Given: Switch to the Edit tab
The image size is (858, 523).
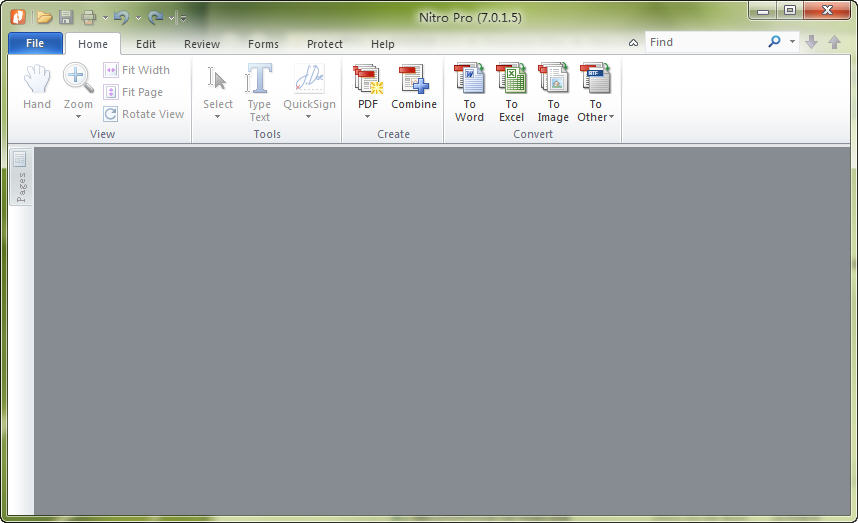Looking at the screenshot, I should tap(146, 44).
